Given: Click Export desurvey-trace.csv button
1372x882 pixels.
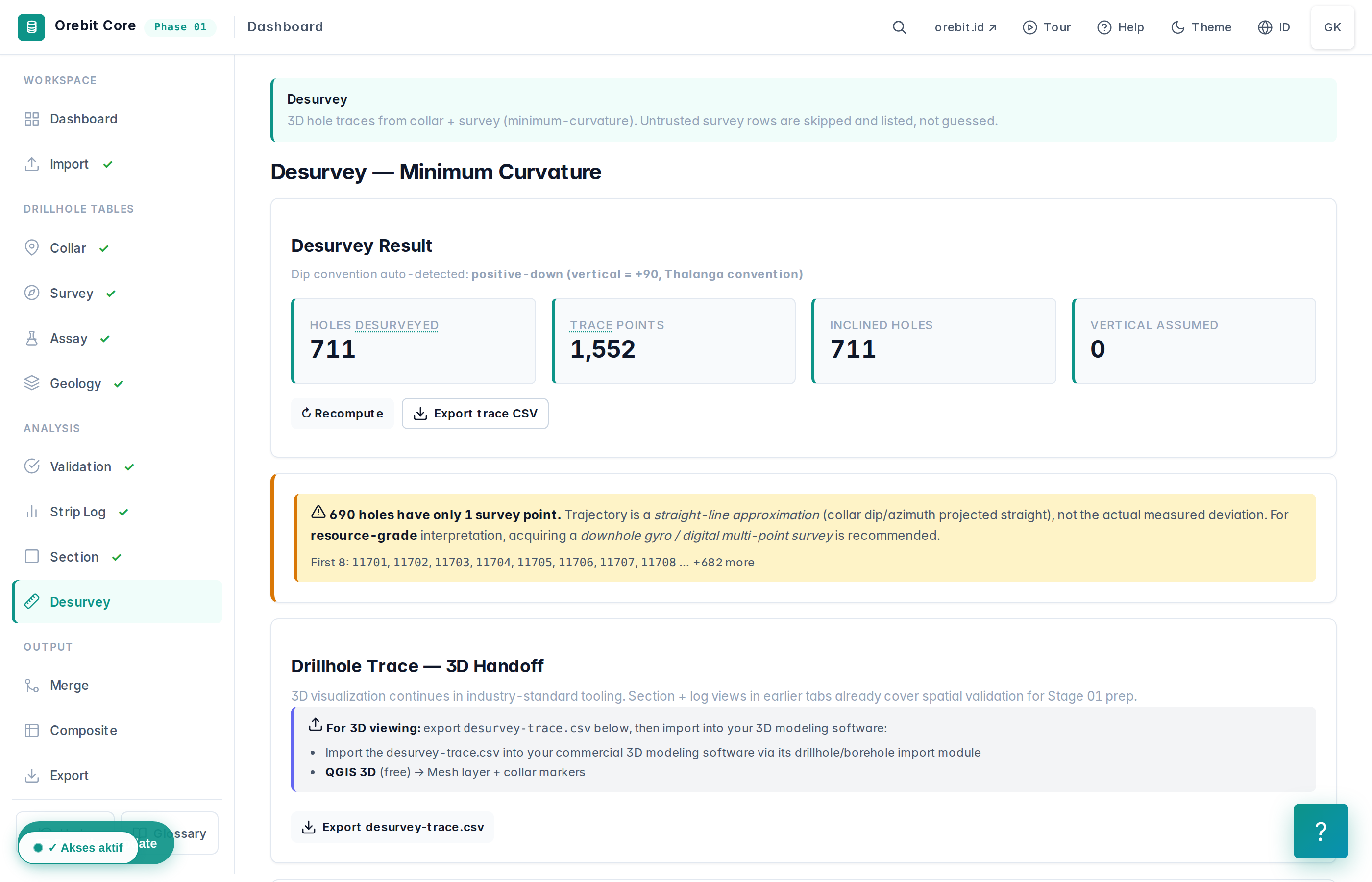Looking at the screenshot, I should [x=392, y=827].
